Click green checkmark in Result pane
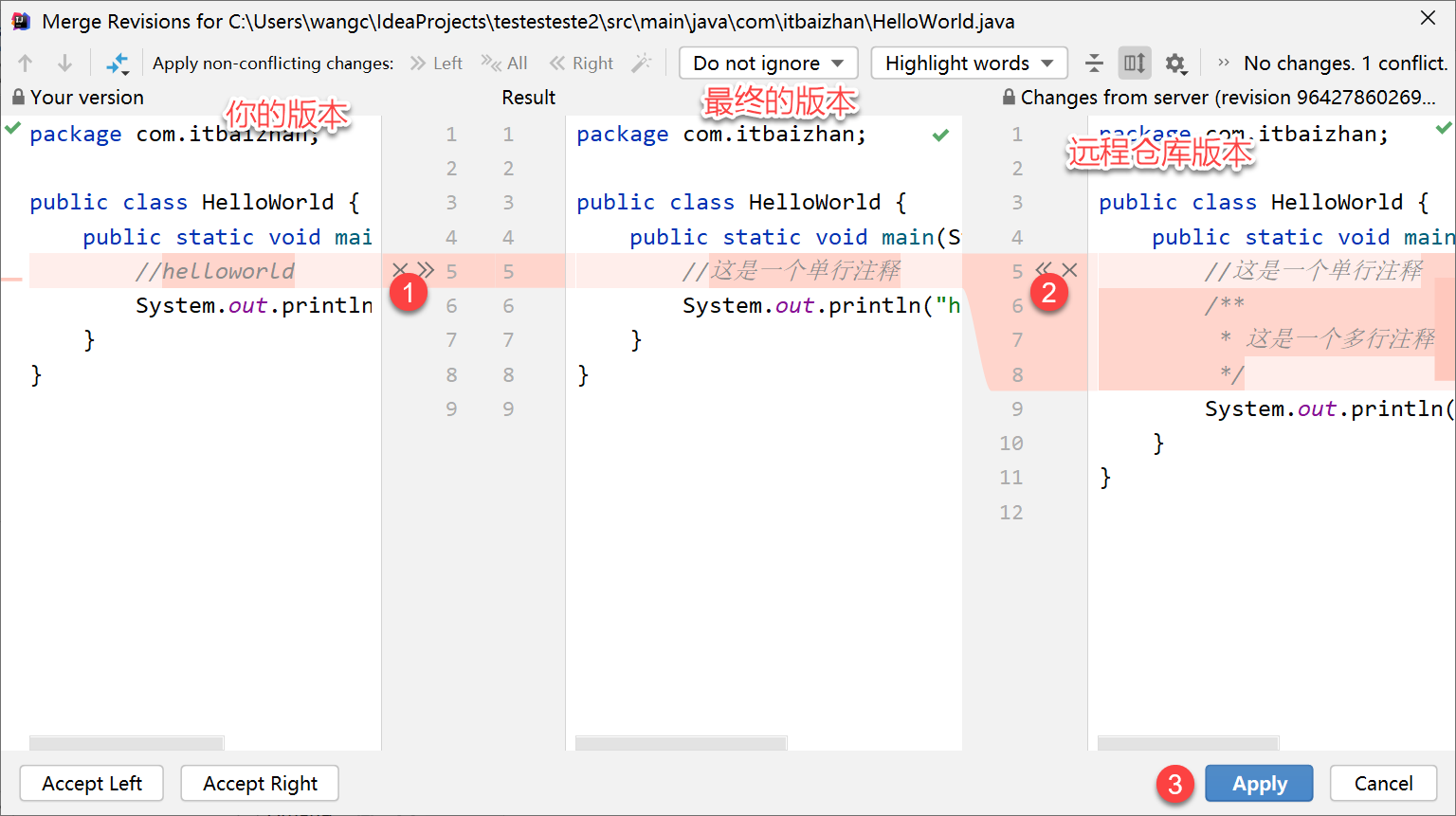 pos(940,135)
